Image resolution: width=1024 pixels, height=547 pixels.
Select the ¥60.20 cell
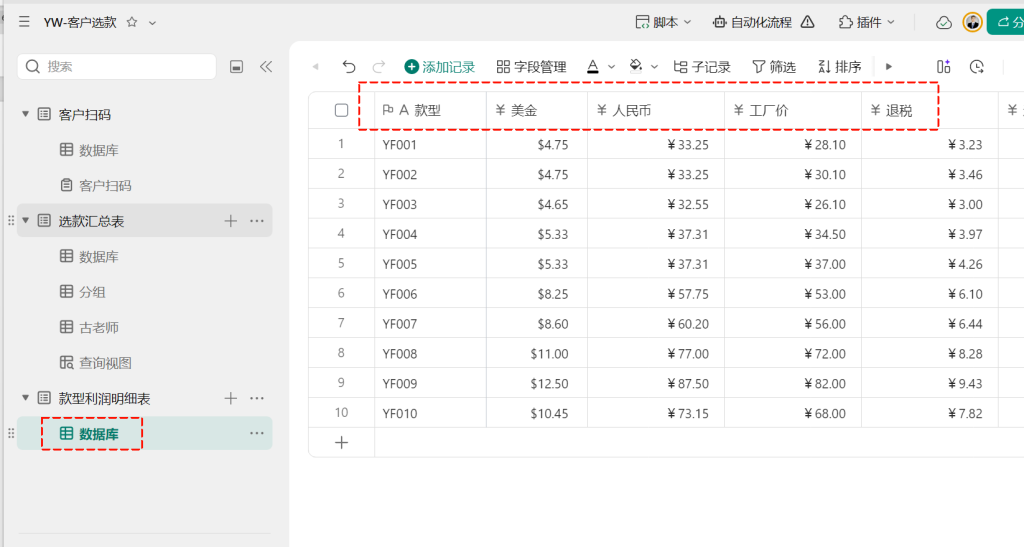(656, 324)
